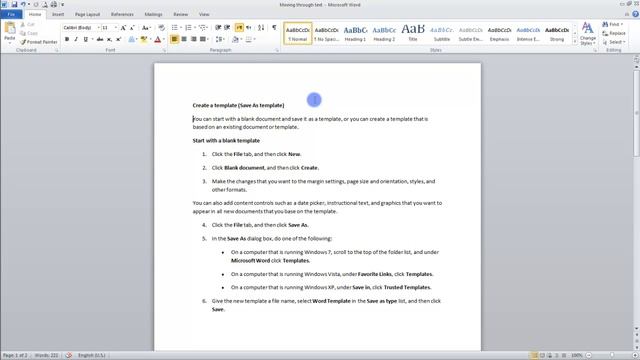Open the font name dropdown

98,28
